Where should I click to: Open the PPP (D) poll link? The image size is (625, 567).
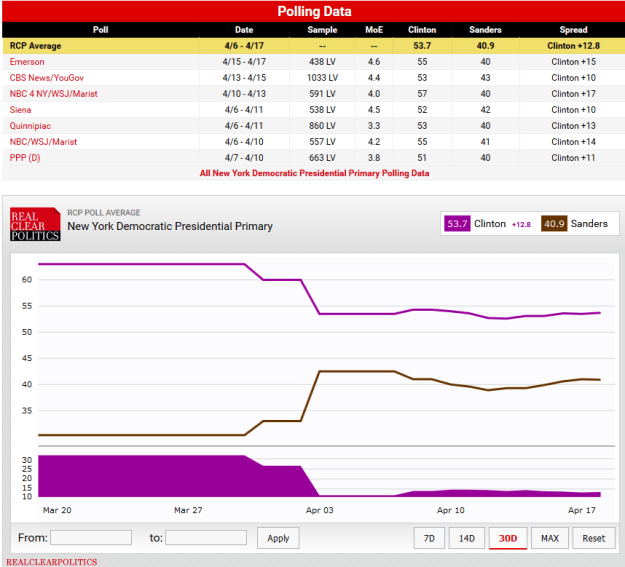(27, 158)
